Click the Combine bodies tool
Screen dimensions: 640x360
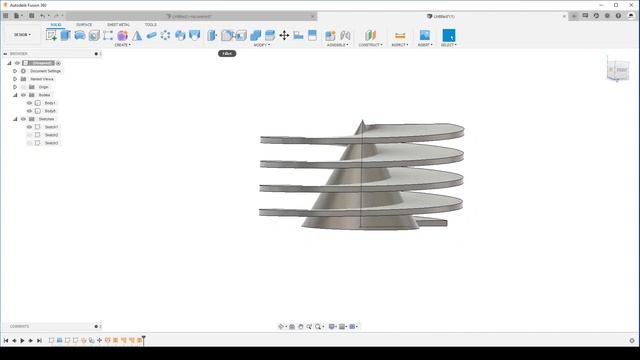[x=256, y=36]
